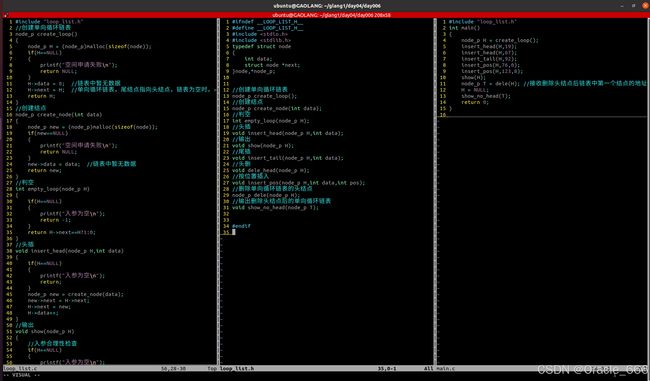The width and height of the screenshot is (650, 381).
Task: Click 'node_p dele(node_p H);' declaration
Action: (266, 195)
